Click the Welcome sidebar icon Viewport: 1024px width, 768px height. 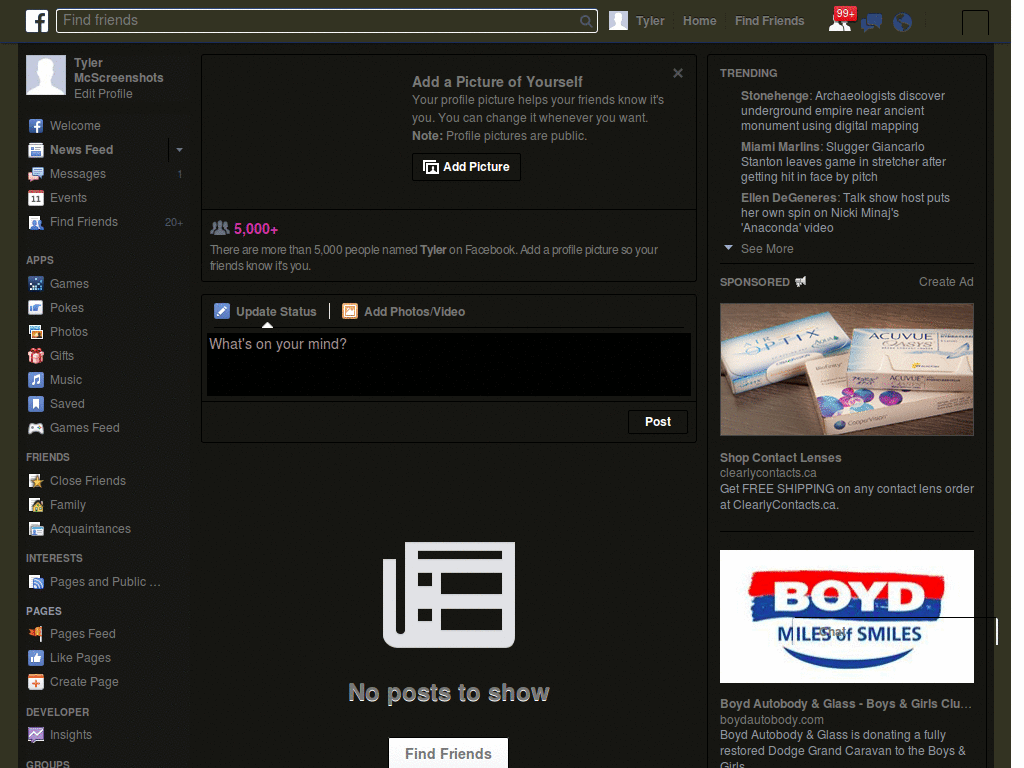pyautogui.click(x=36, y=126)
